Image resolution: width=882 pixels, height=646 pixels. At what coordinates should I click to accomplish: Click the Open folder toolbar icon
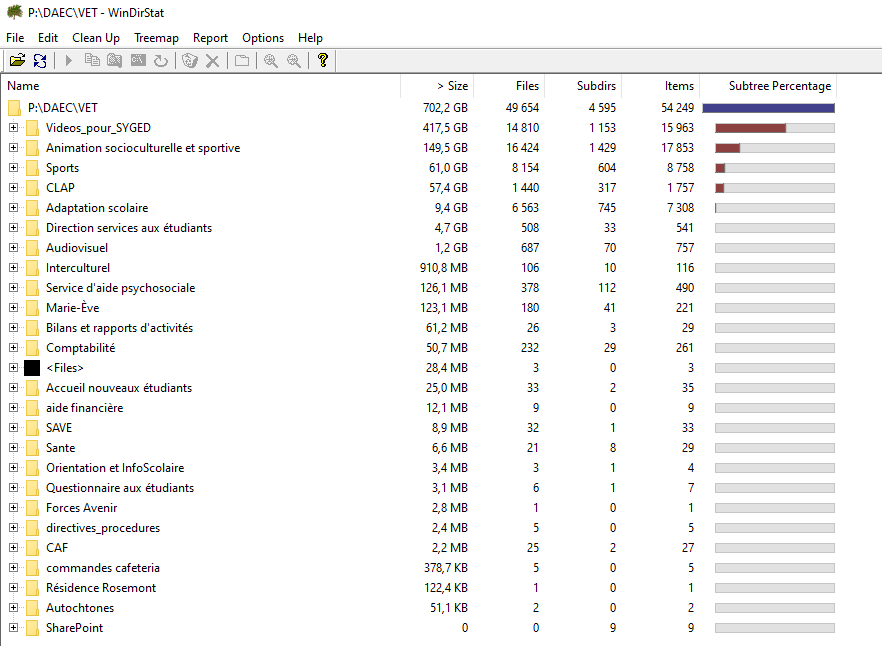click(x=17, y=61)
